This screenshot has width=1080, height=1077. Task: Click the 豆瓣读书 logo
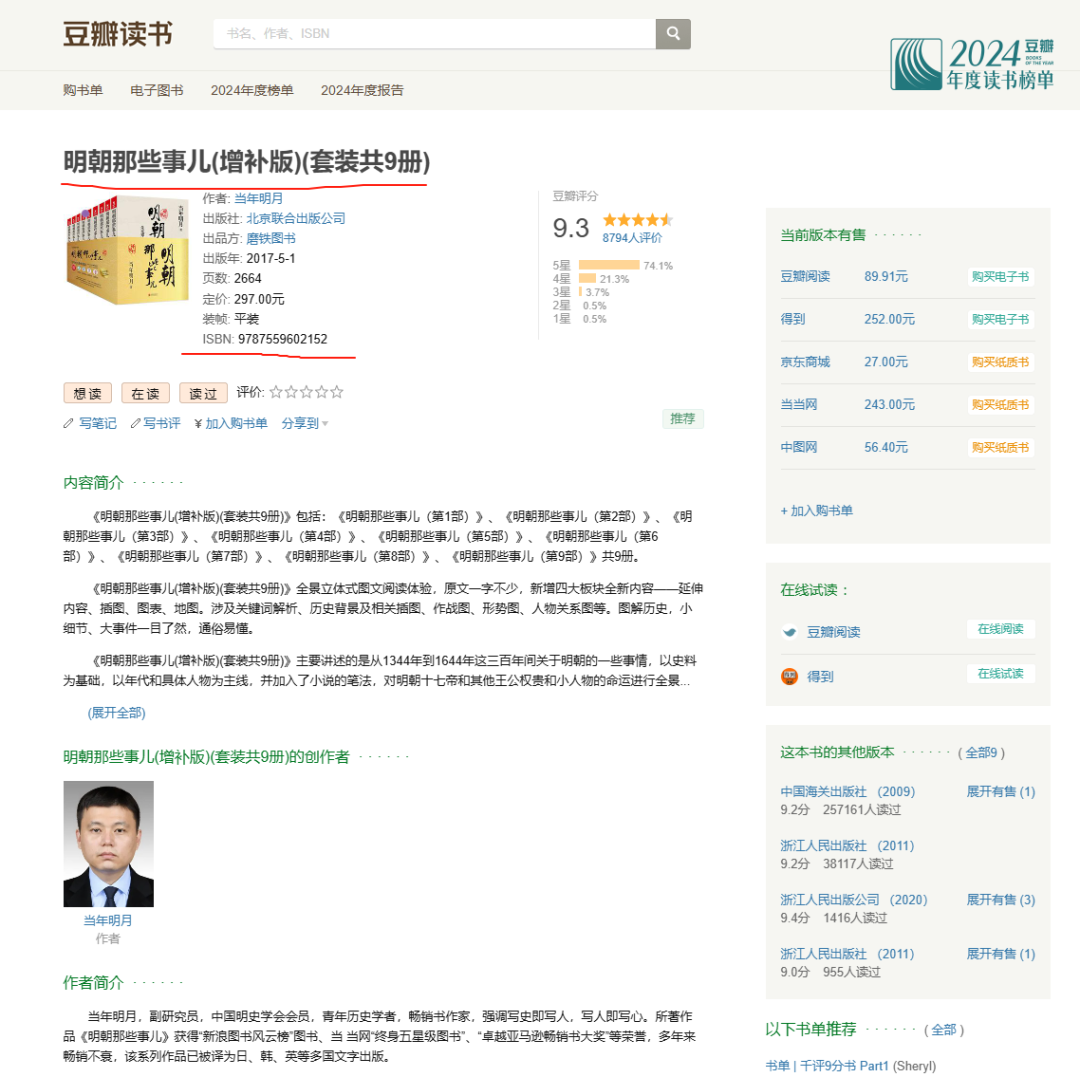point(117,33)
